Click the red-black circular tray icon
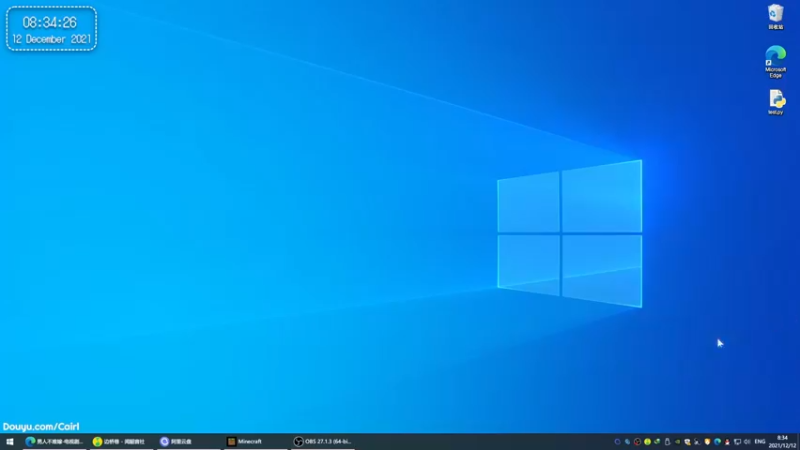 (x=637, y=442)
